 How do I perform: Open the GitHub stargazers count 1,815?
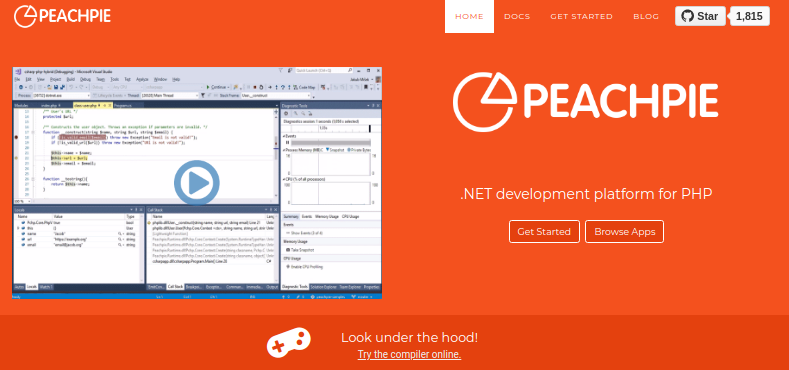pos(749,16)
